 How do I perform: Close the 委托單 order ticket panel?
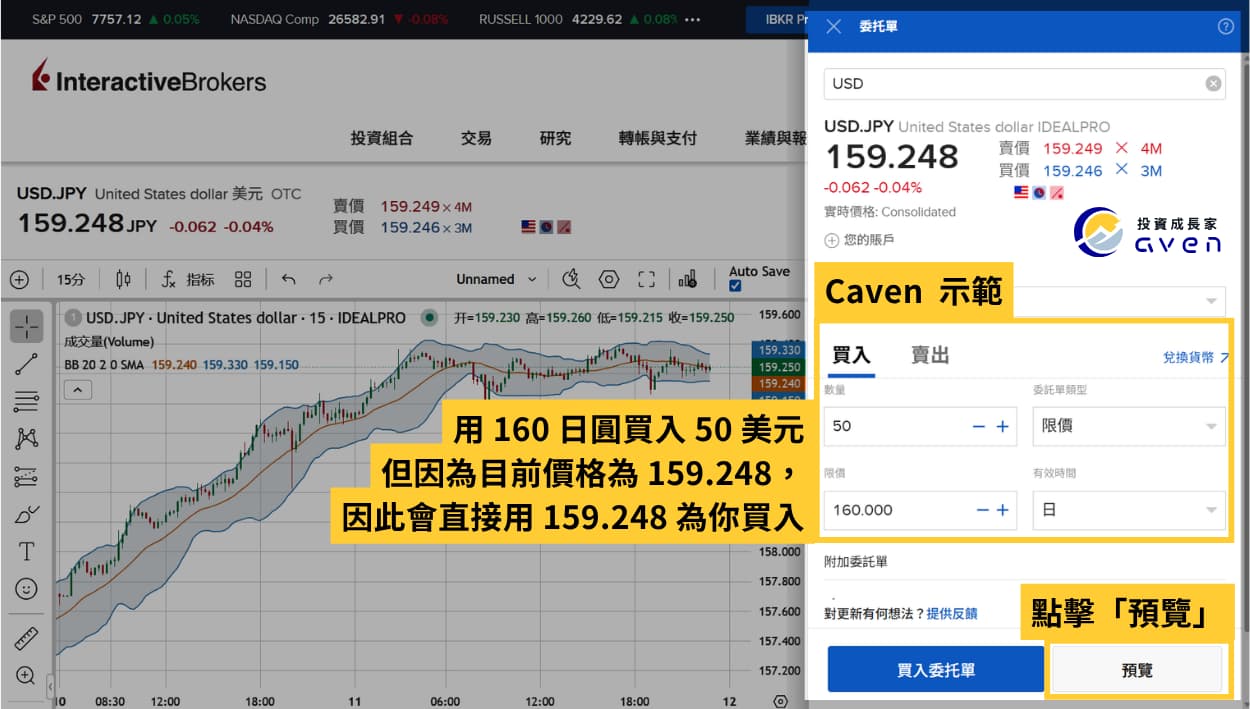pos(834,26)
